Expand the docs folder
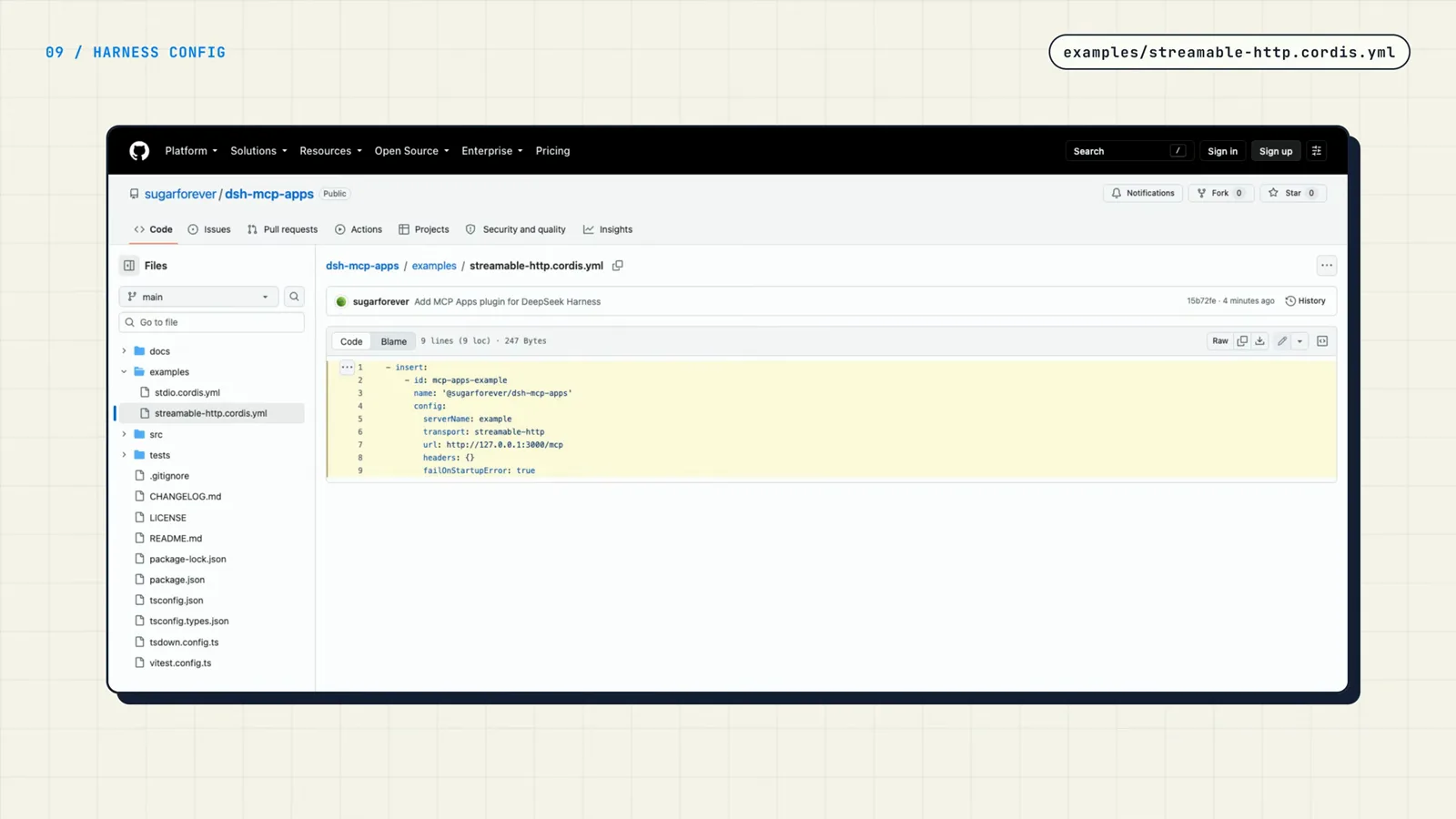1456x819 pixels. coord(125,351)
